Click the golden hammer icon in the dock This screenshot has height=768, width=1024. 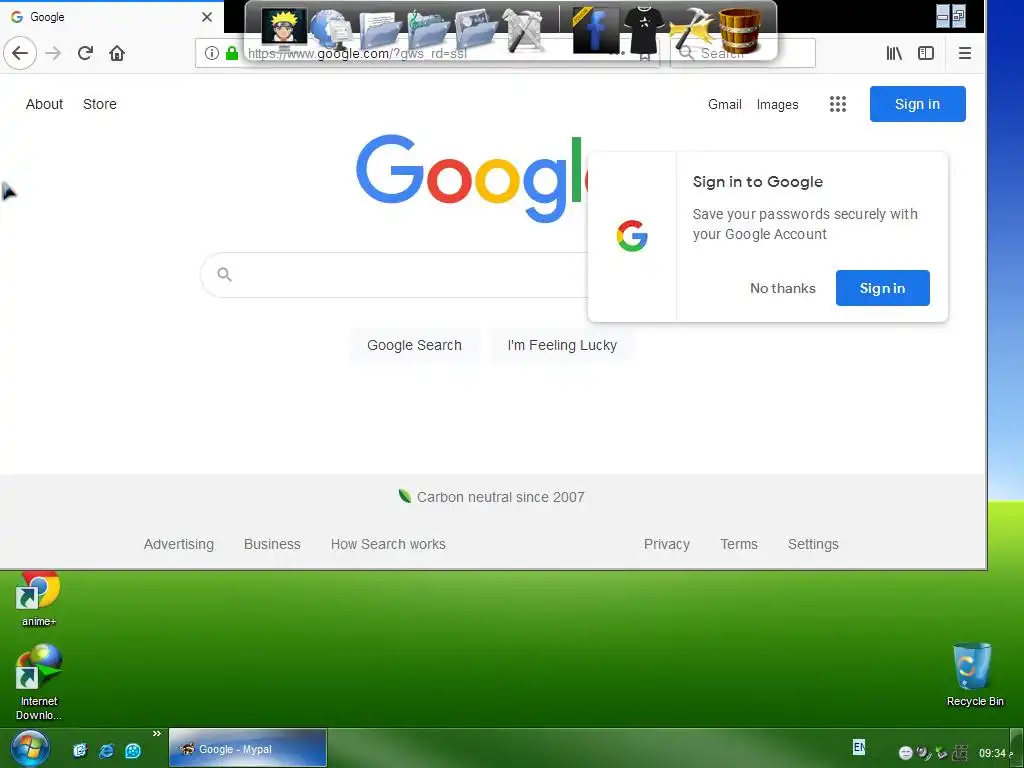click(692, 30)
